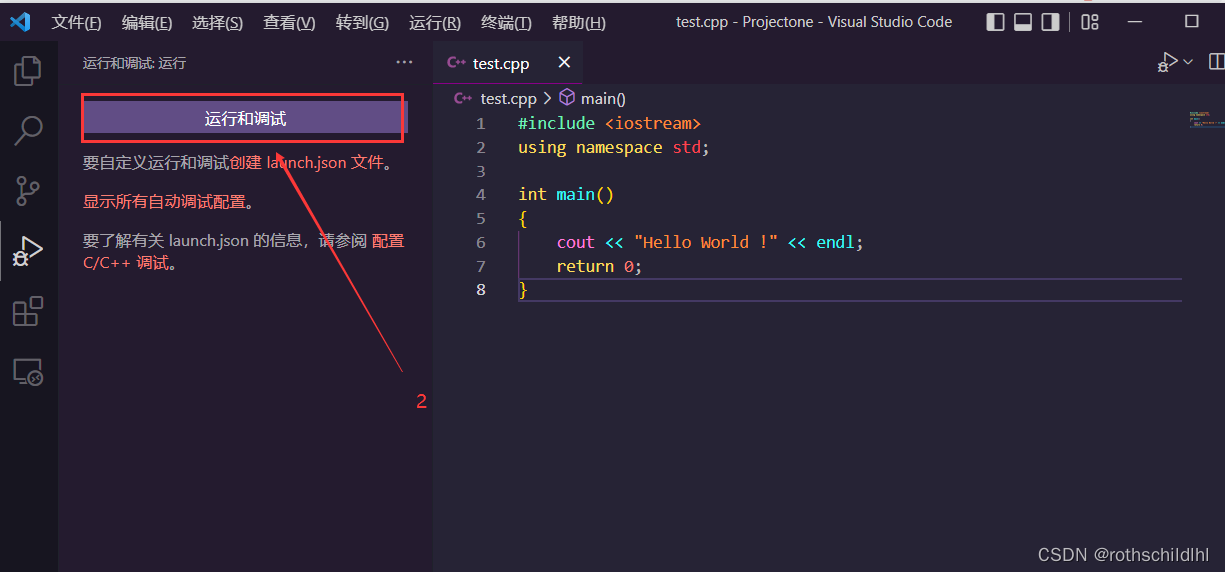Click the breadcrumb chevron separator
The image size is (1225, 572).
point(547,98)
